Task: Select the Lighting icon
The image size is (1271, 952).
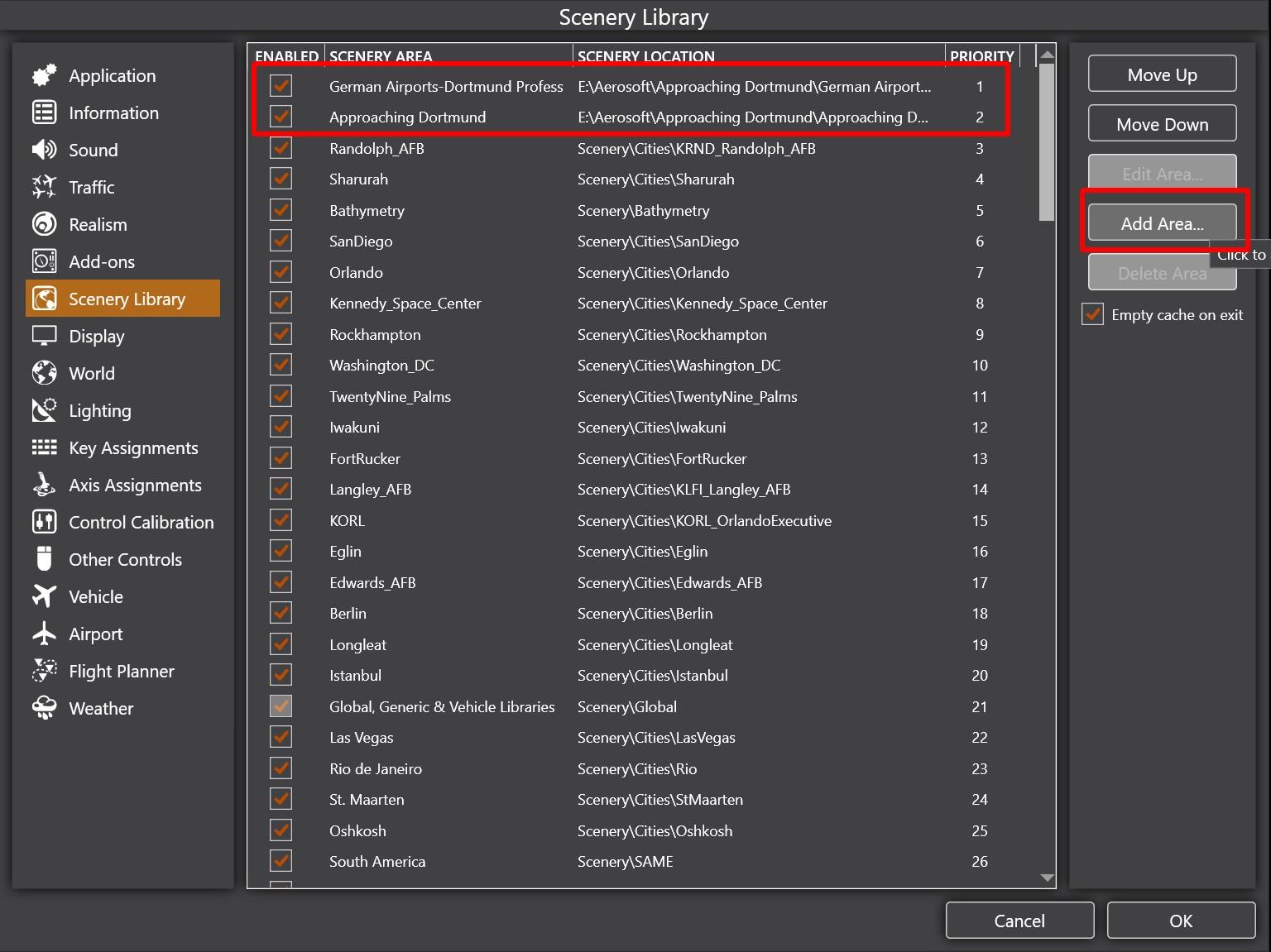Action: (44, 410)
